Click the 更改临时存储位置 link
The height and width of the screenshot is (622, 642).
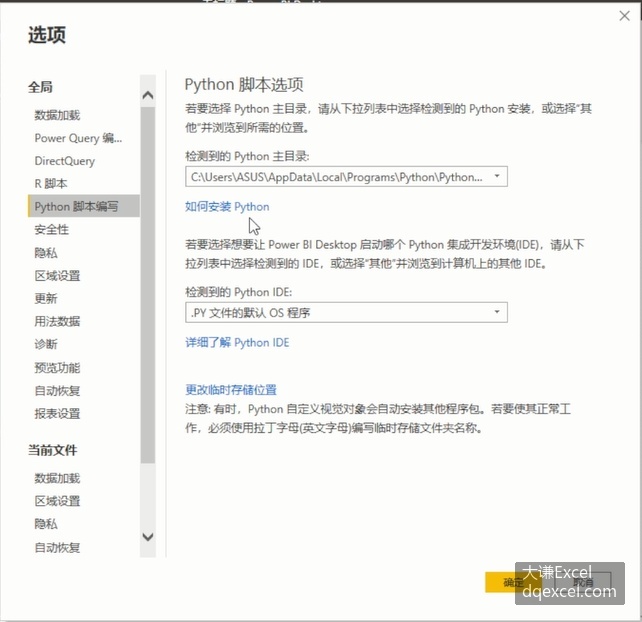[x=231, y=389]
